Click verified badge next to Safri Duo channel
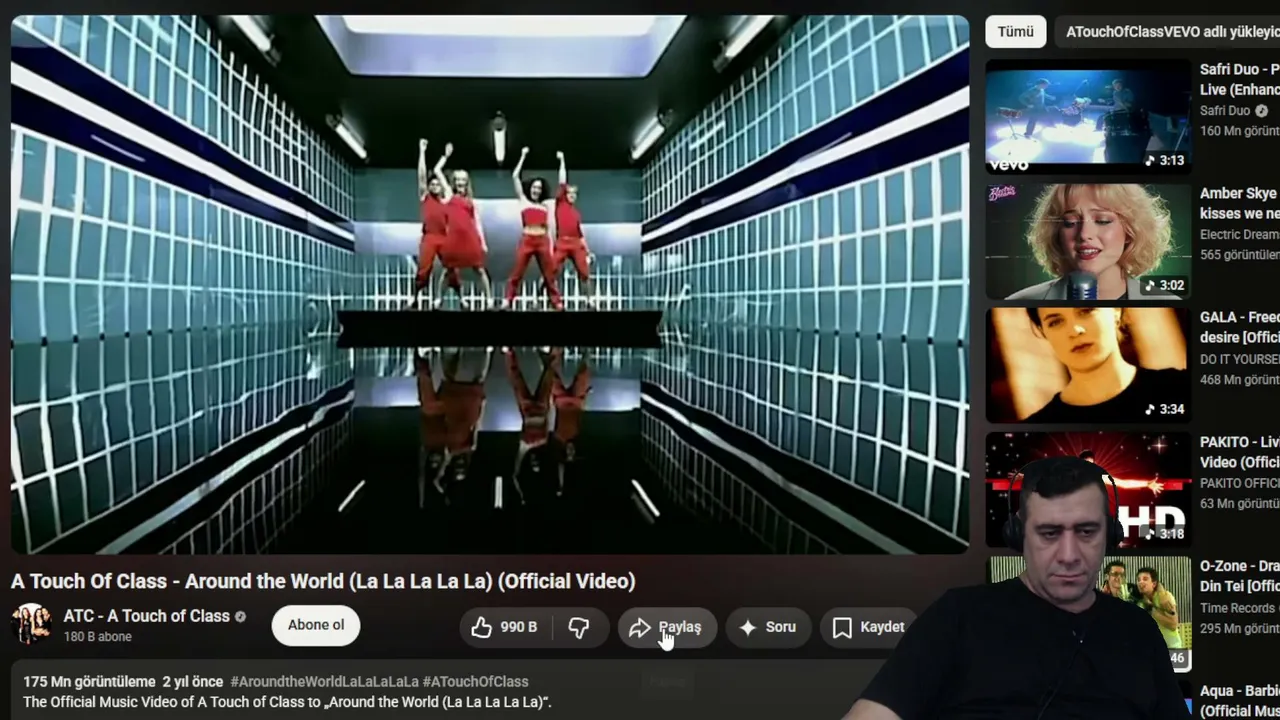Screen dimensions: 1280x720 [1262, 111]
